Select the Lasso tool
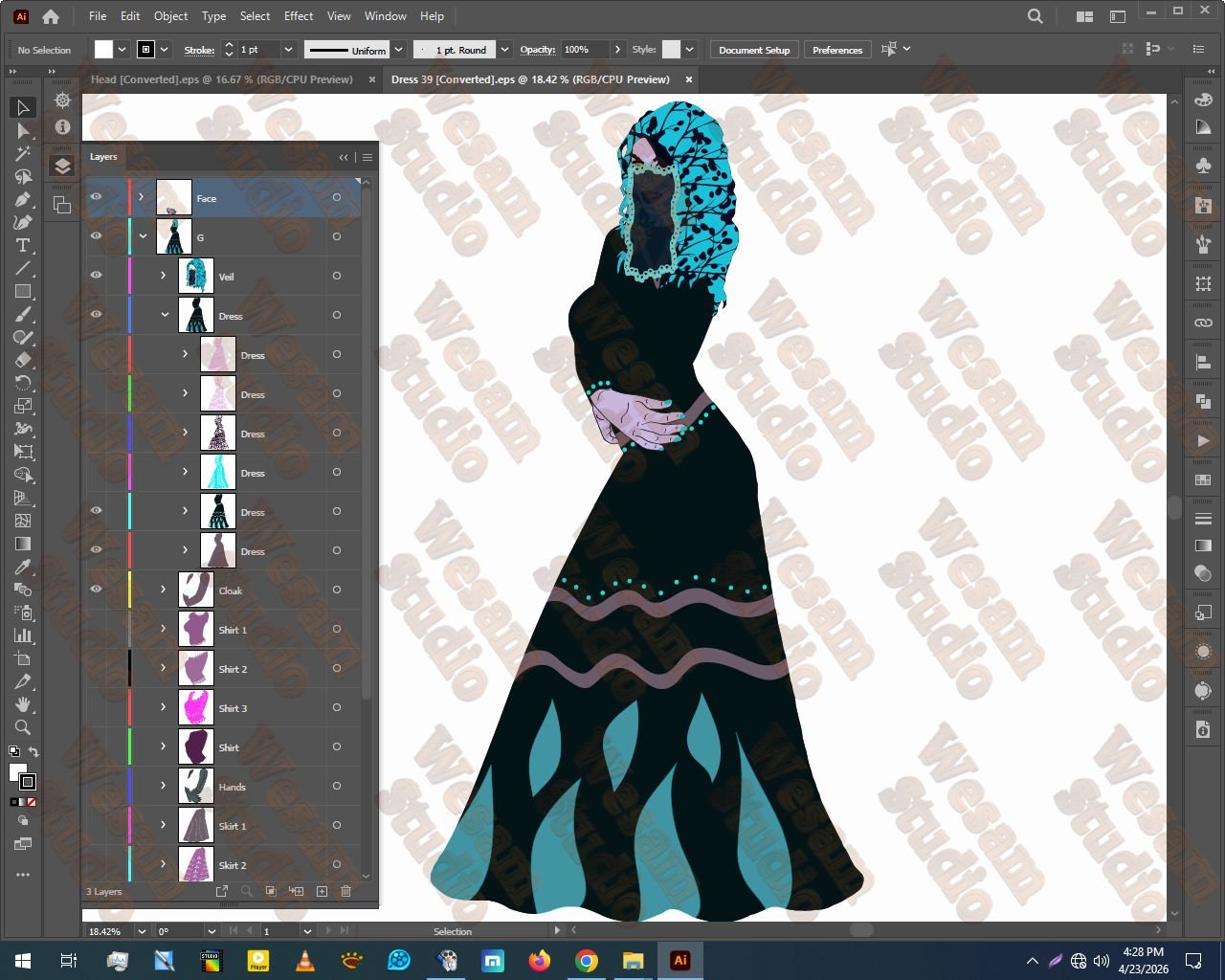The height and width of the screenshot is (980, 1225). [x=24, y=176]
